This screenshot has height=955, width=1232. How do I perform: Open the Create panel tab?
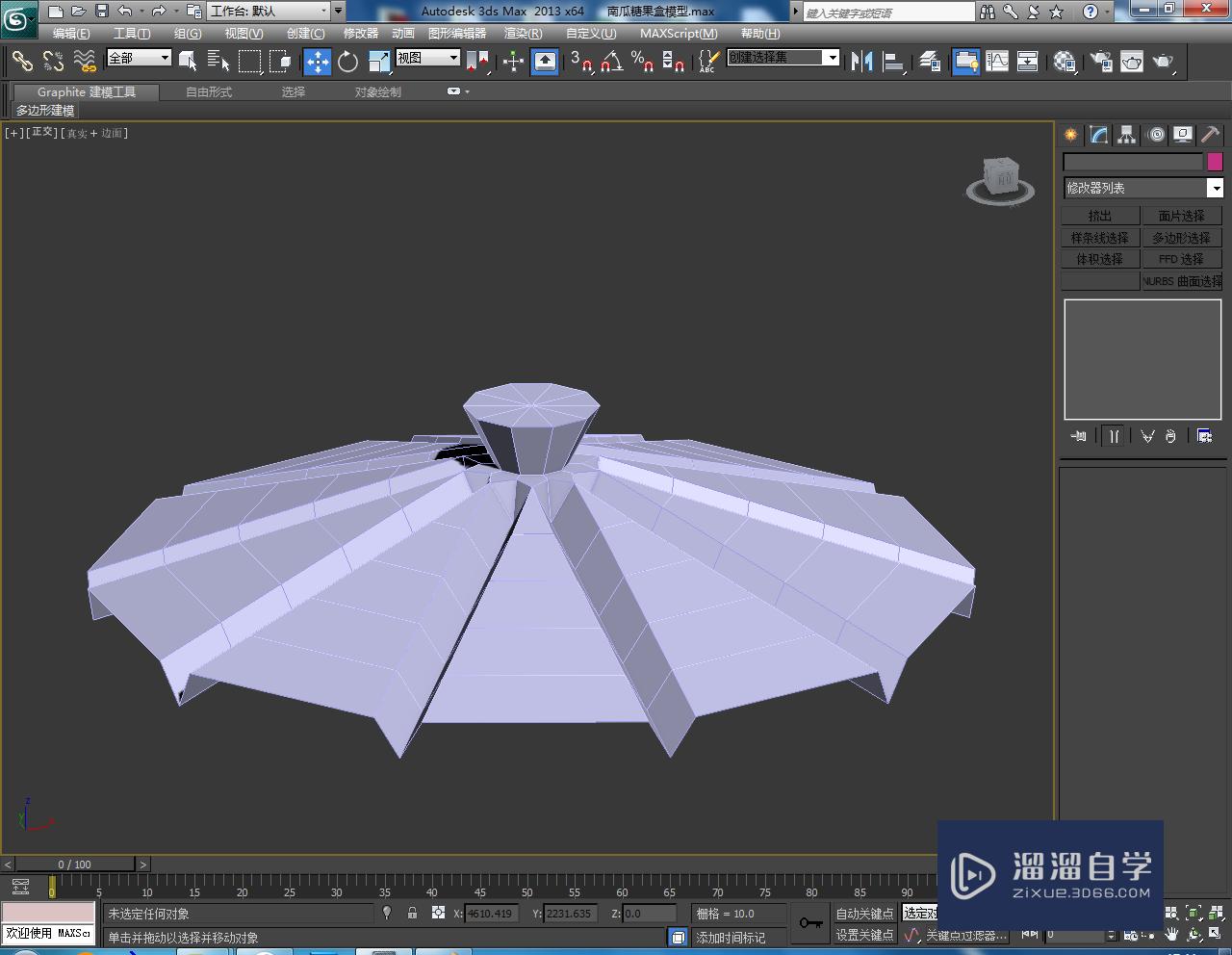pos(1070,135)
